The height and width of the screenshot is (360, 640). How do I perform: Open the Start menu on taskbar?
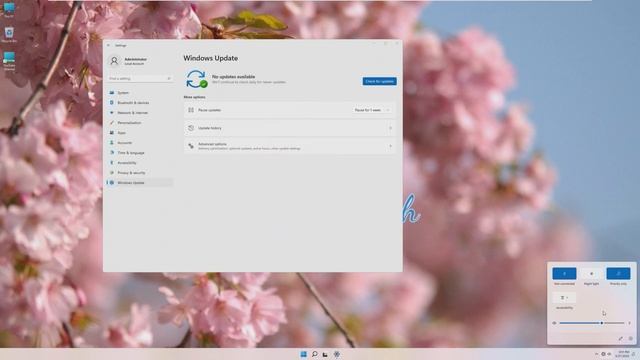303,354
